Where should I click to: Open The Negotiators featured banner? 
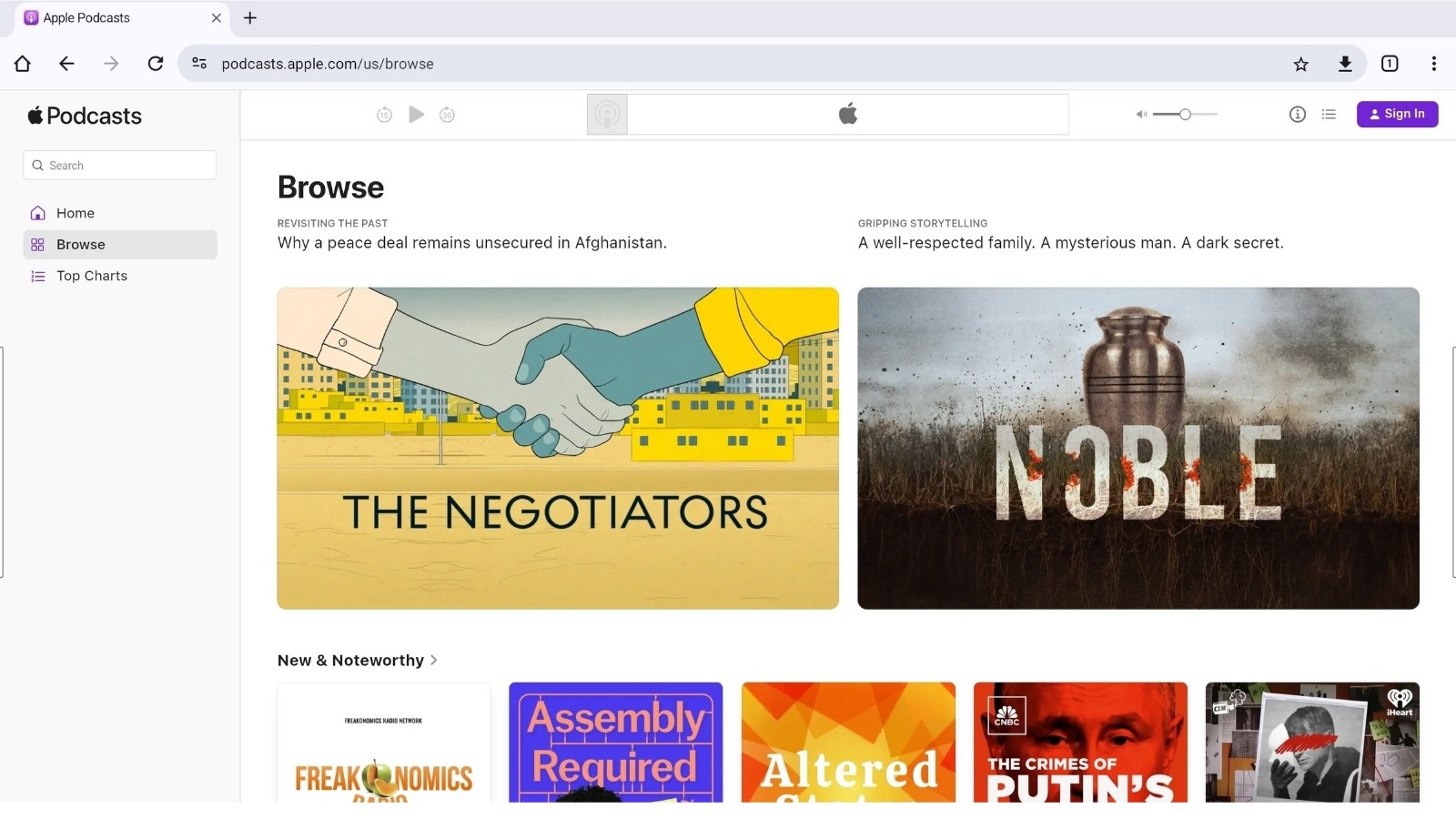pos(558,448)
